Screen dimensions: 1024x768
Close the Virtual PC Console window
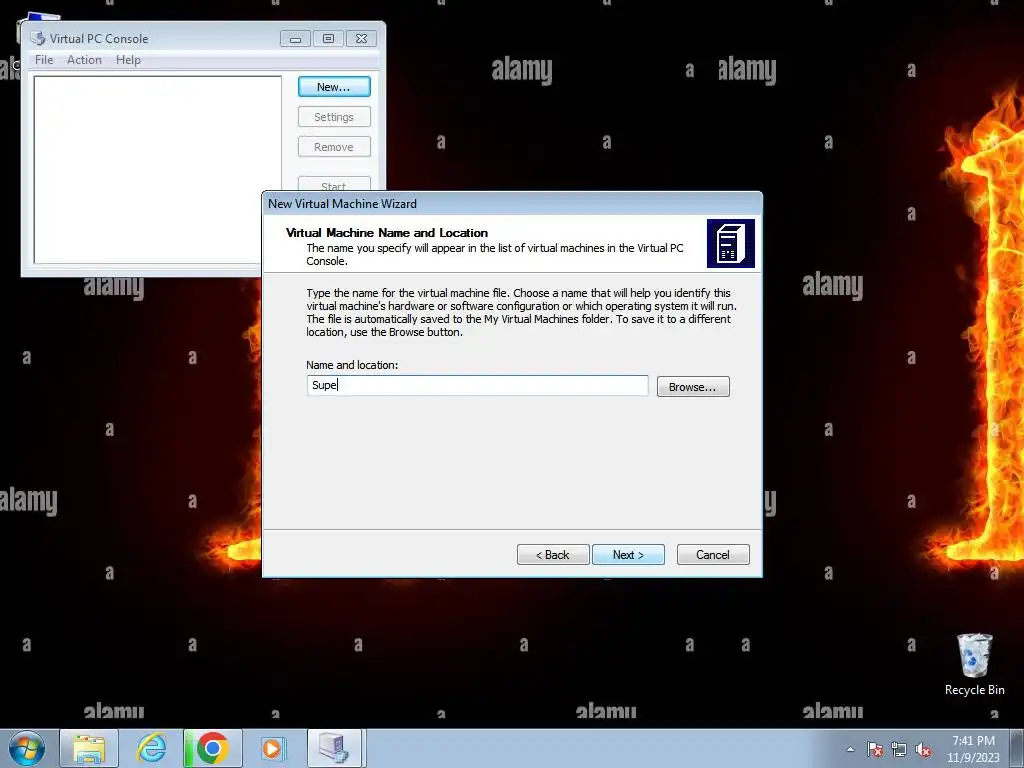point(361,39)
